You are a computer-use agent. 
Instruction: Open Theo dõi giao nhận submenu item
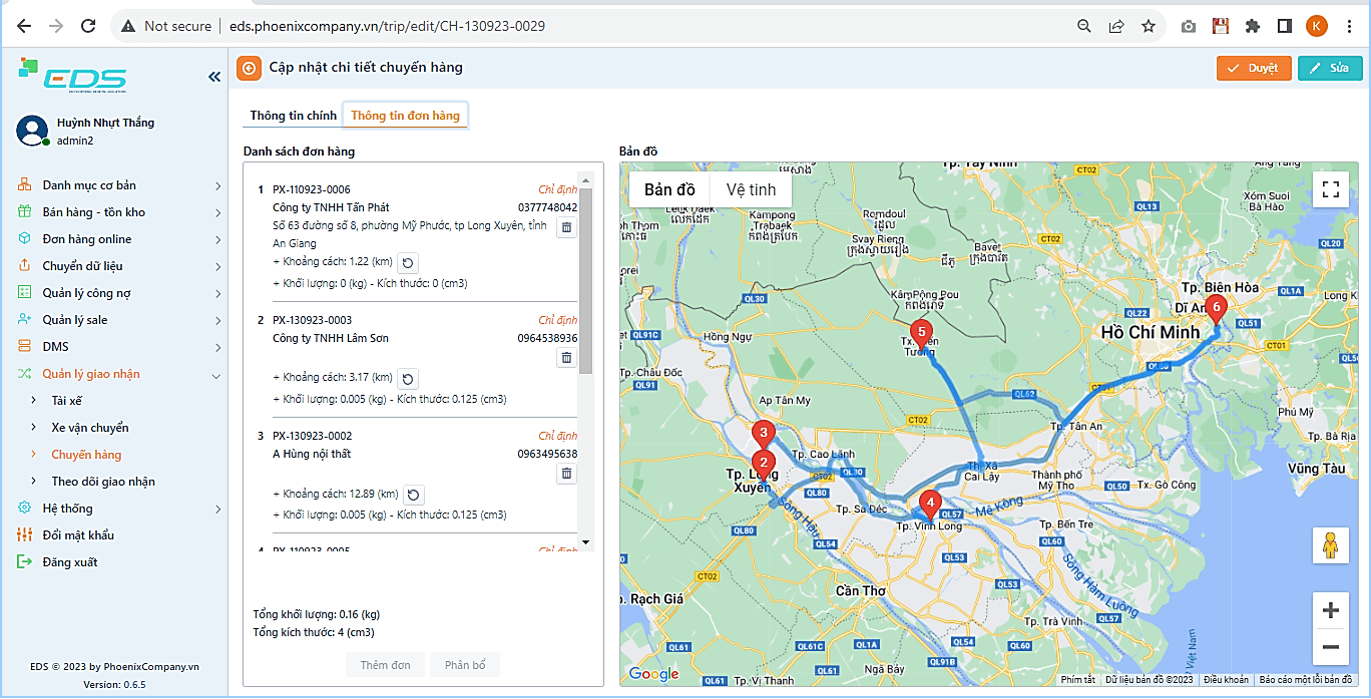(x=103, y=481)
